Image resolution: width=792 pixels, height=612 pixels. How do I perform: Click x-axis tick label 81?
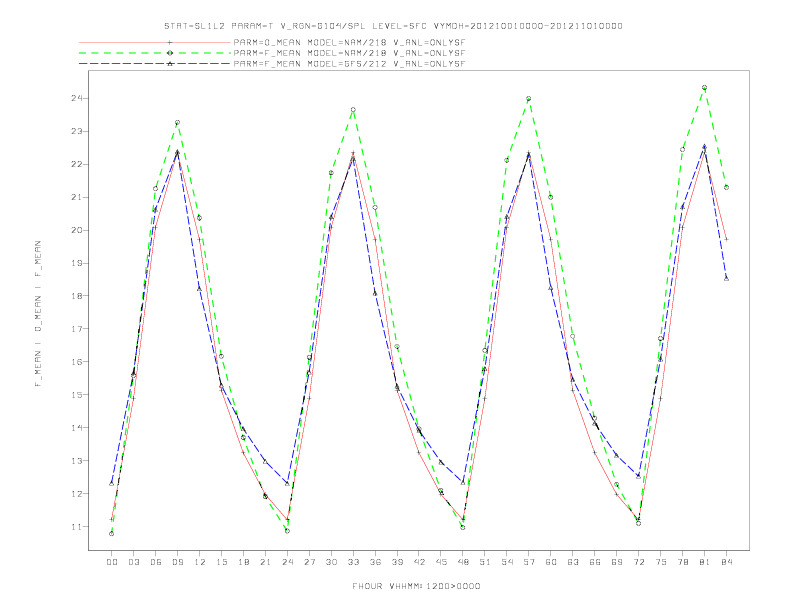point(705,562)
